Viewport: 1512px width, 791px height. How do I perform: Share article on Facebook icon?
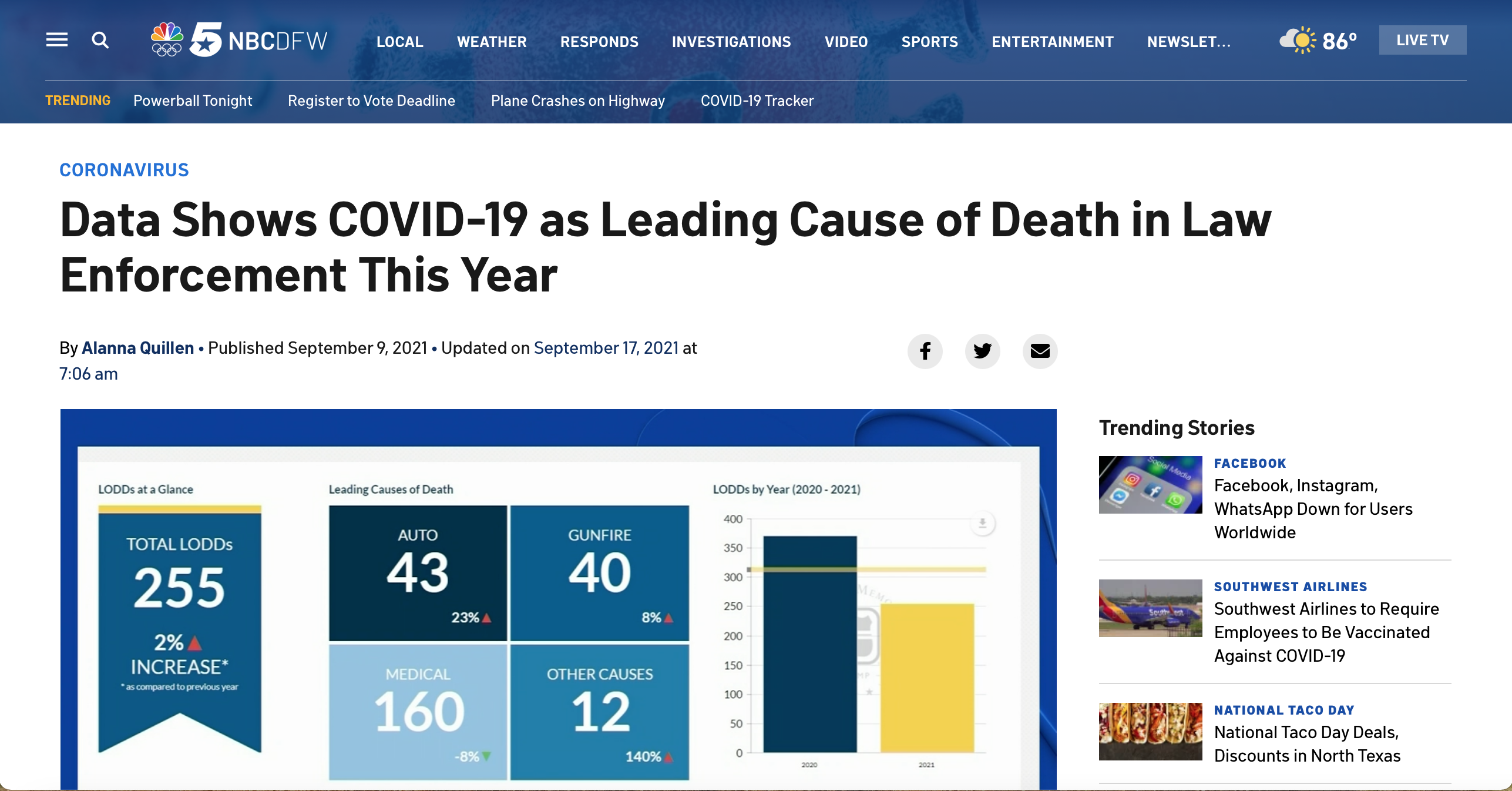tap(925, 351)
